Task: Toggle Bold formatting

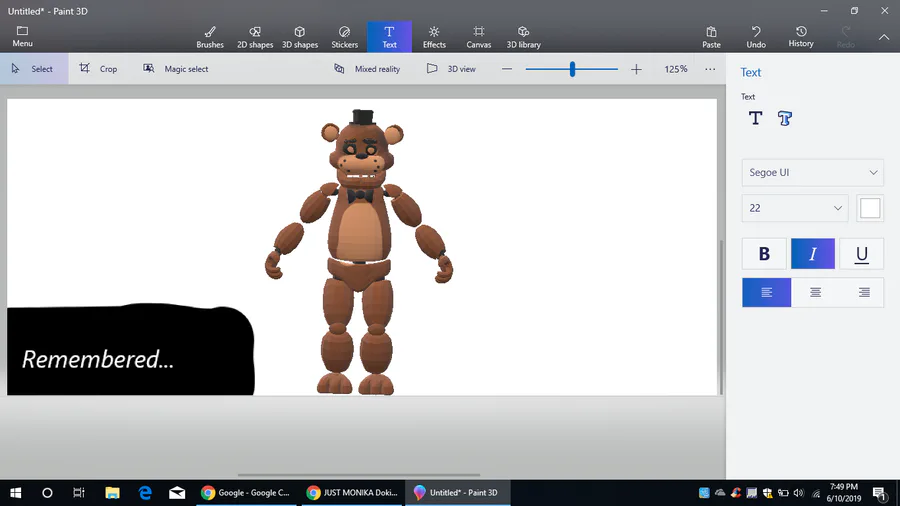Action: click(x=764, y=254)
